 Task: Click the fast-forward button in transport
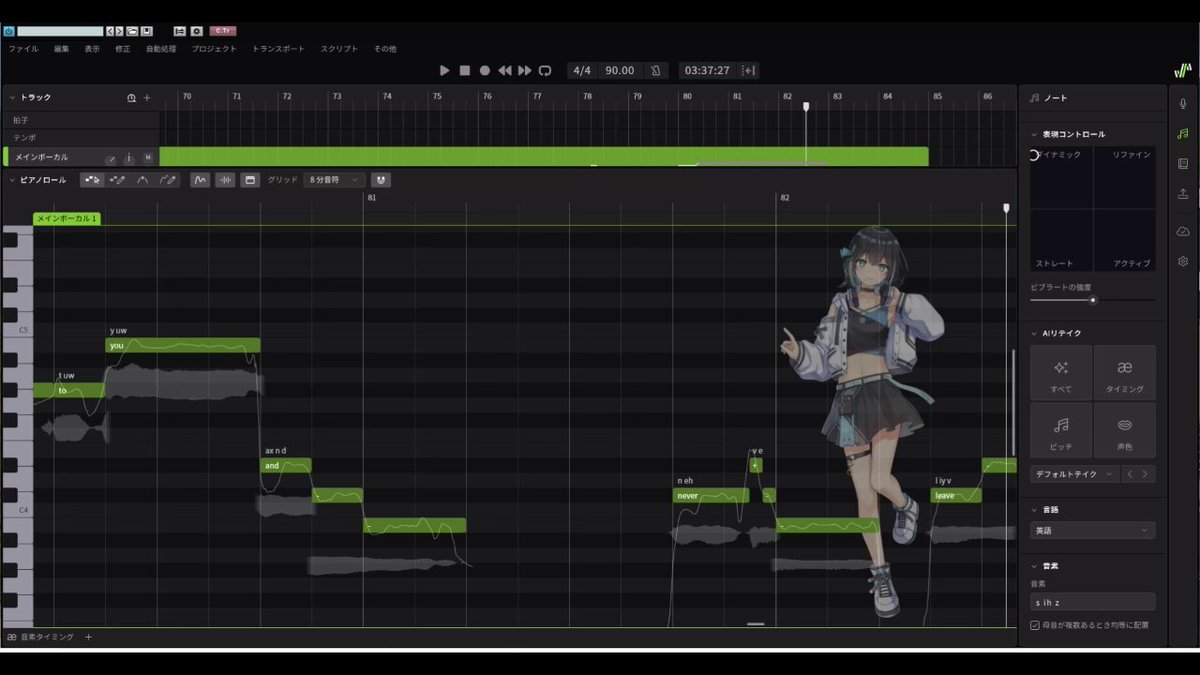pyautogui.click(x=525, y=70)
